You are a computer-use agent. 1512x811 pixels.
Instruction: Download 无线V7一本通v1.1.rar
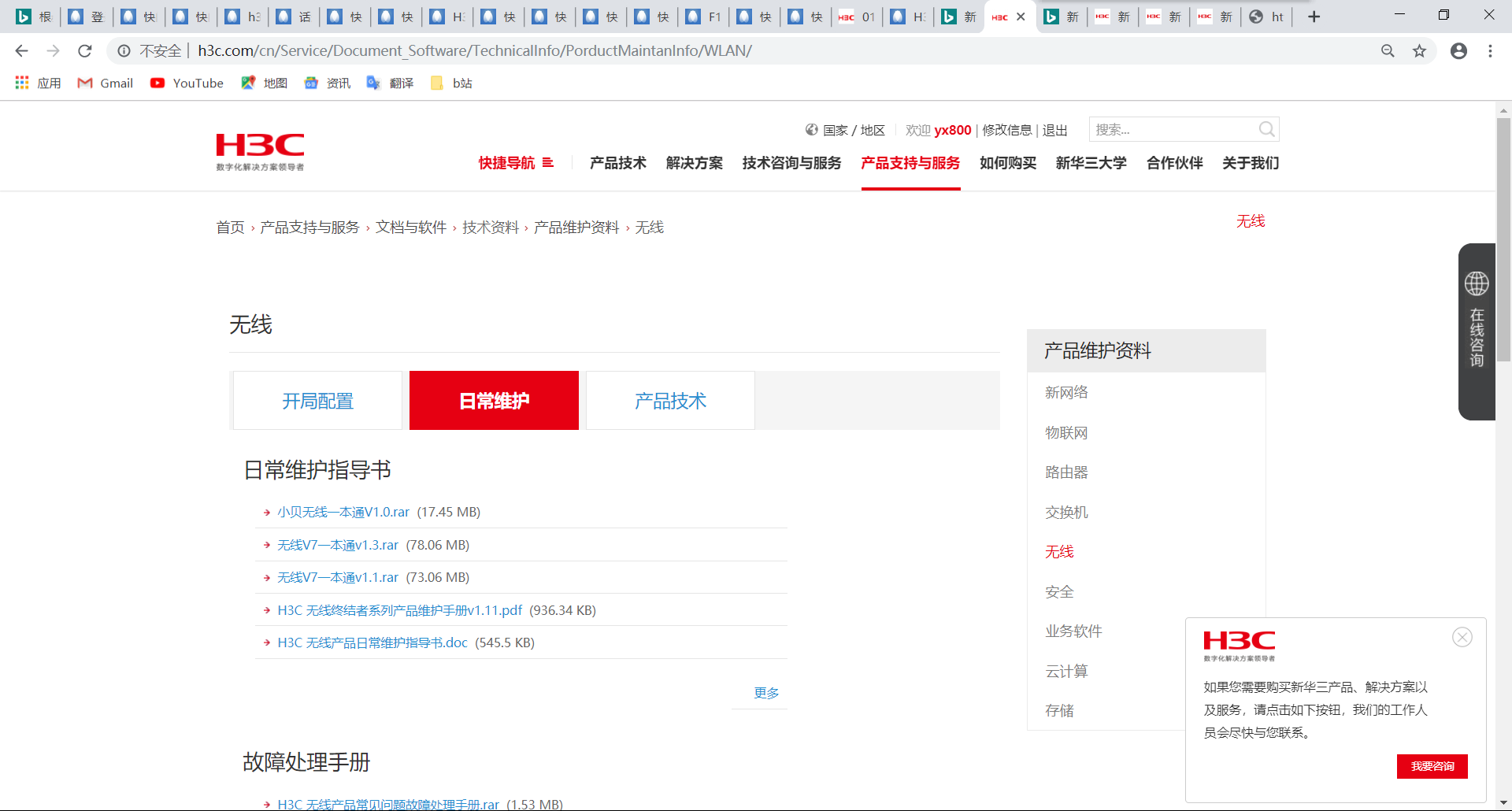pyautogui.click(x=338, y=577)
